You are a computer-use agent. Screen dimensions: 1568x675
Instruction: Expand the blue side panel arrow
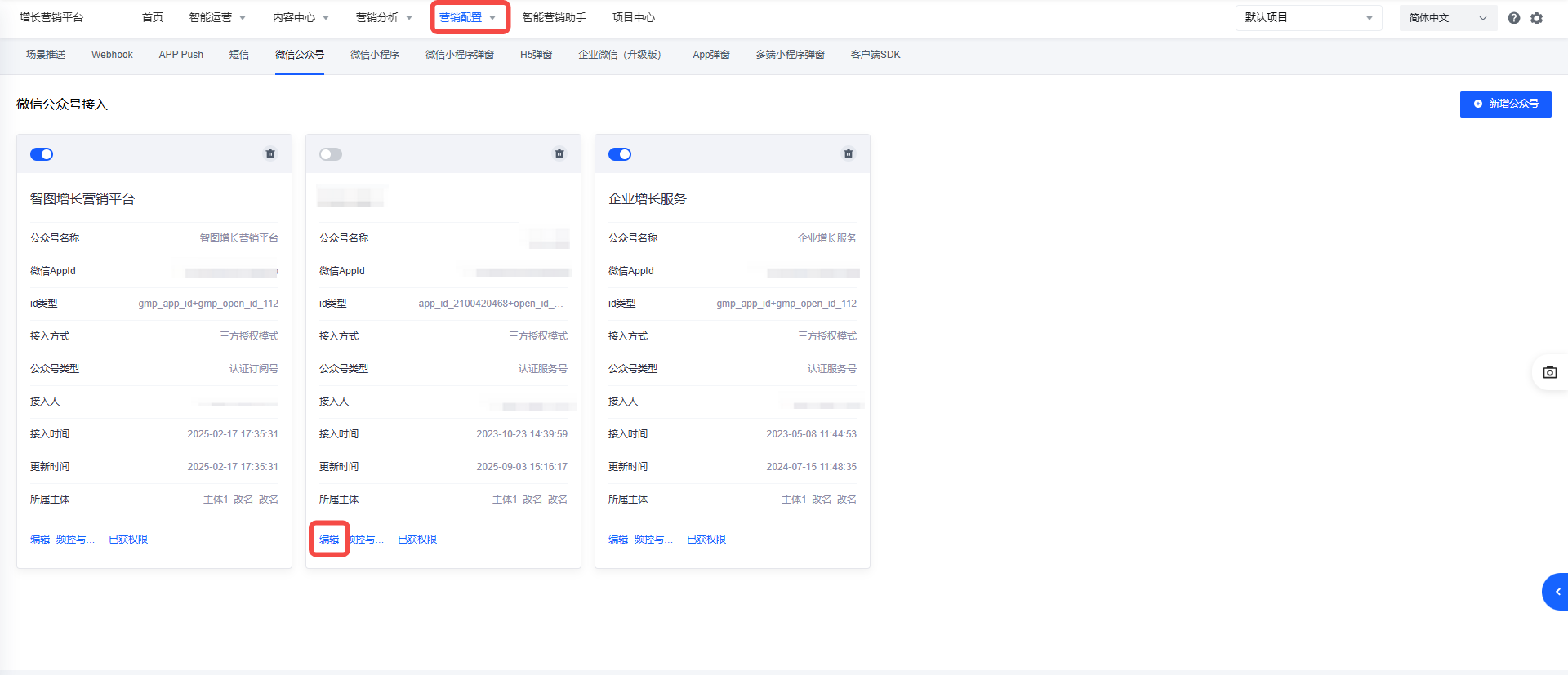pos(1557,592)
